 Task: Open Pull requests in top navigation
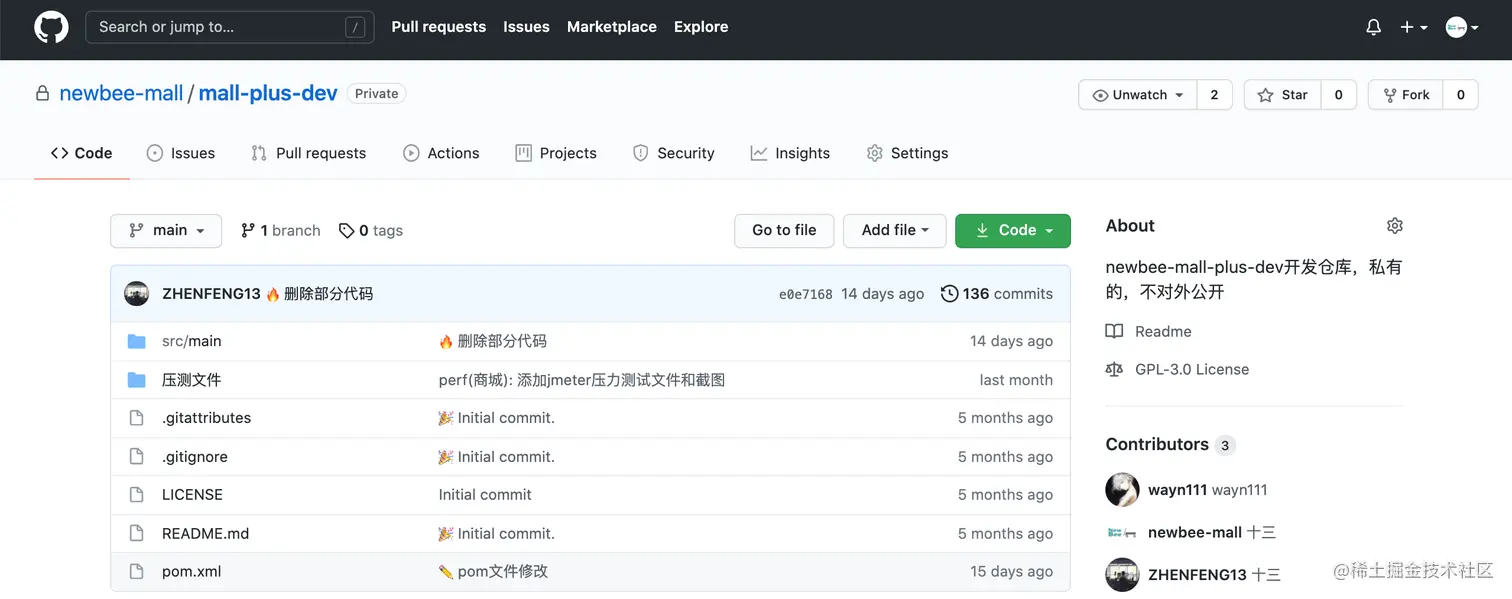(x=438, y=27)
